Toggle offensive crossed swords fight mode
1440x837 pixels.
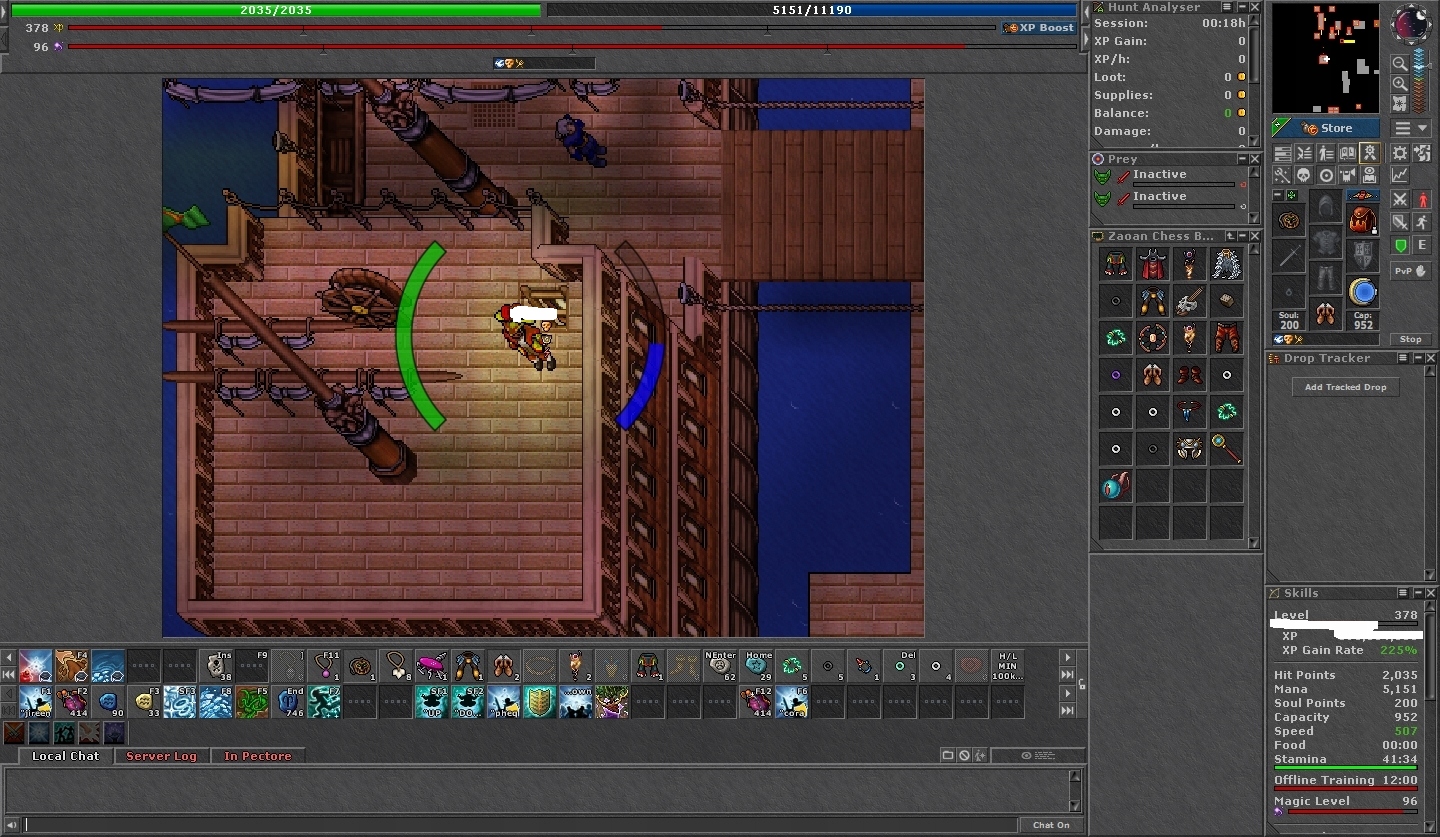[x=1400, y=199]
